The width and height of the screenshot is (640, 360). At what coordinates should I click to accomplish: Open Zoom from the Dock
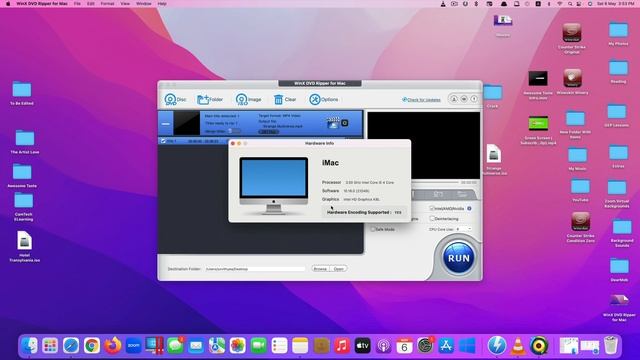click(x=133, y=346)
